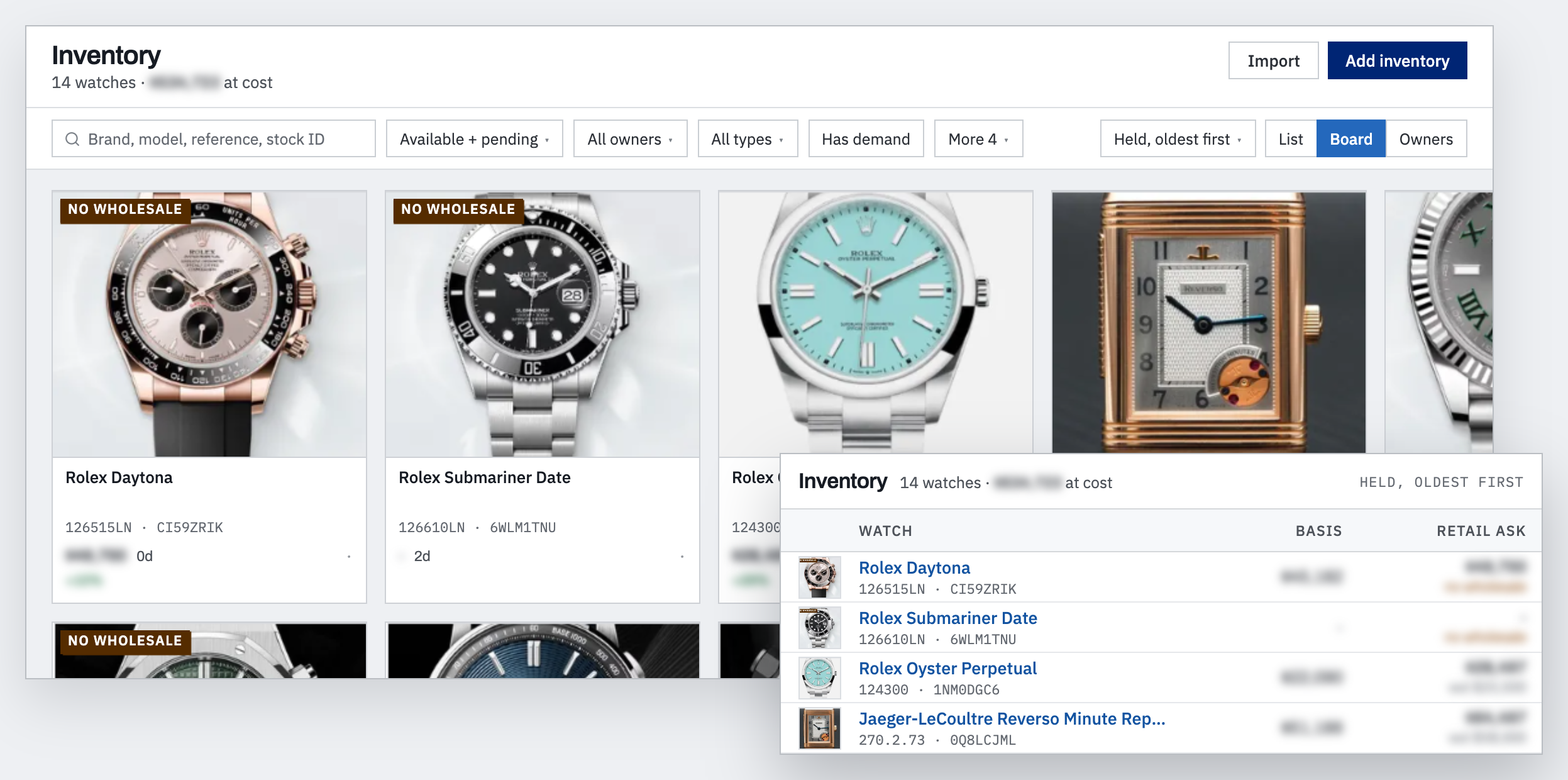Click the Reverso thumbnail in the list row

(819, 728)
